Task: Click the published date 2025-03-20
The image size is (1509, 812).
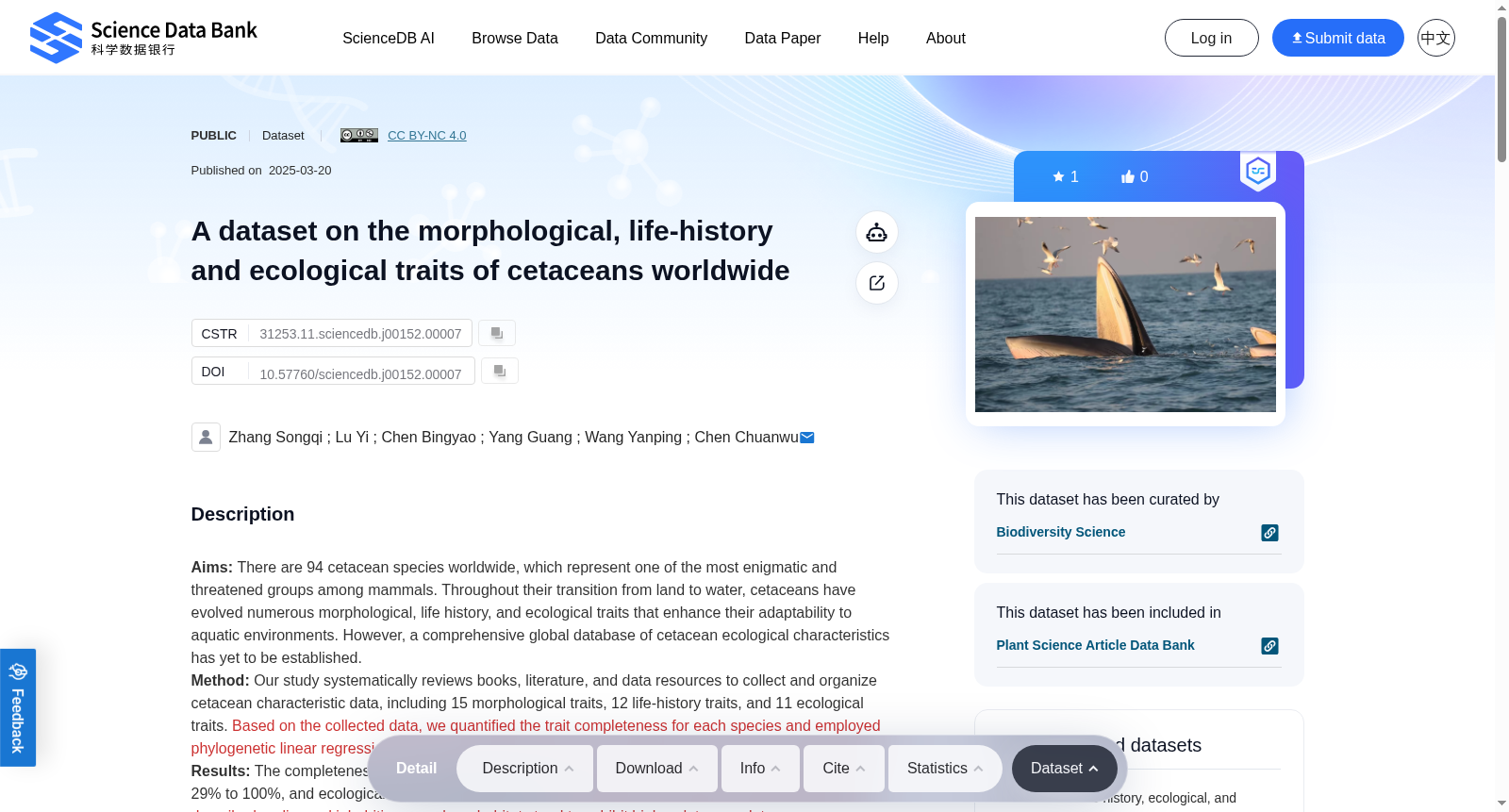Action: [300, 171]
